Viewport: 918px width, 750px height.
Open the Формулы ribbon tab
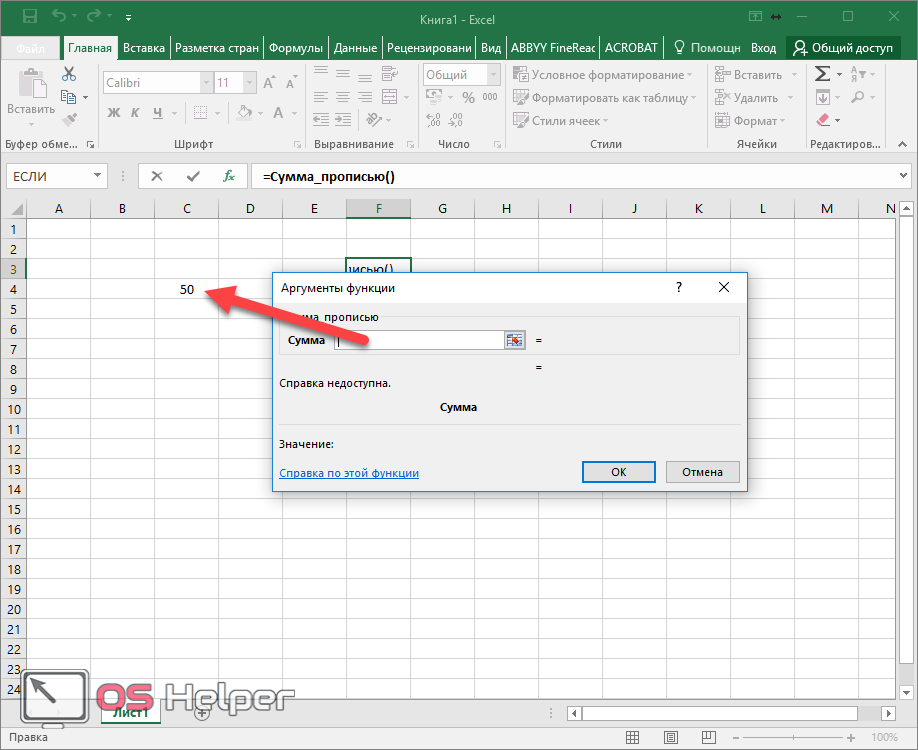click(x=296, y=47)
